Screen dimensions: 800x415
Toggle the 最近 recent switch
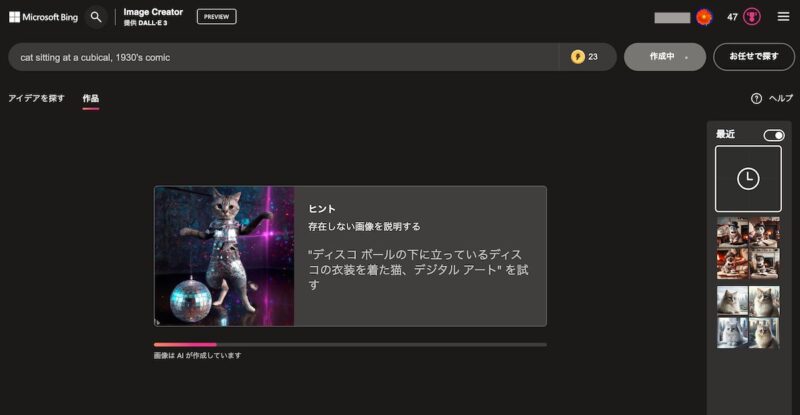(x=773, y=135)
